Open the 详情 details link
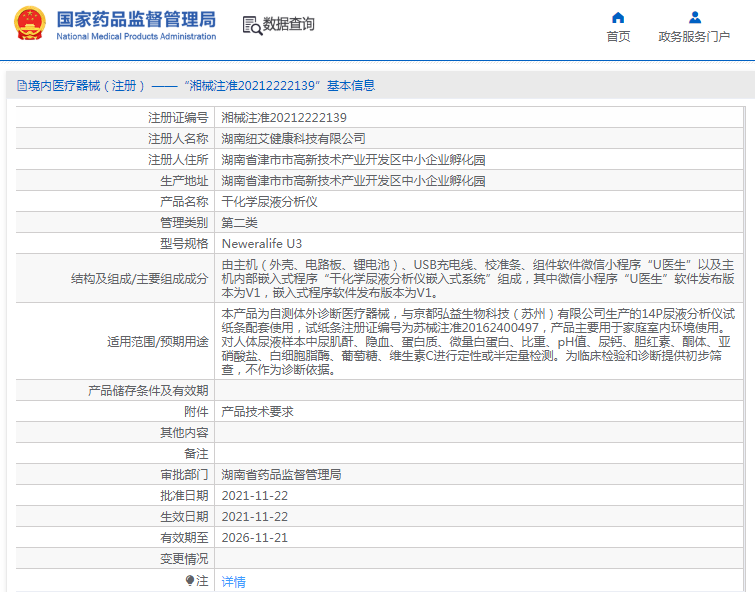The image size is (755, 592). coord(234,581)
